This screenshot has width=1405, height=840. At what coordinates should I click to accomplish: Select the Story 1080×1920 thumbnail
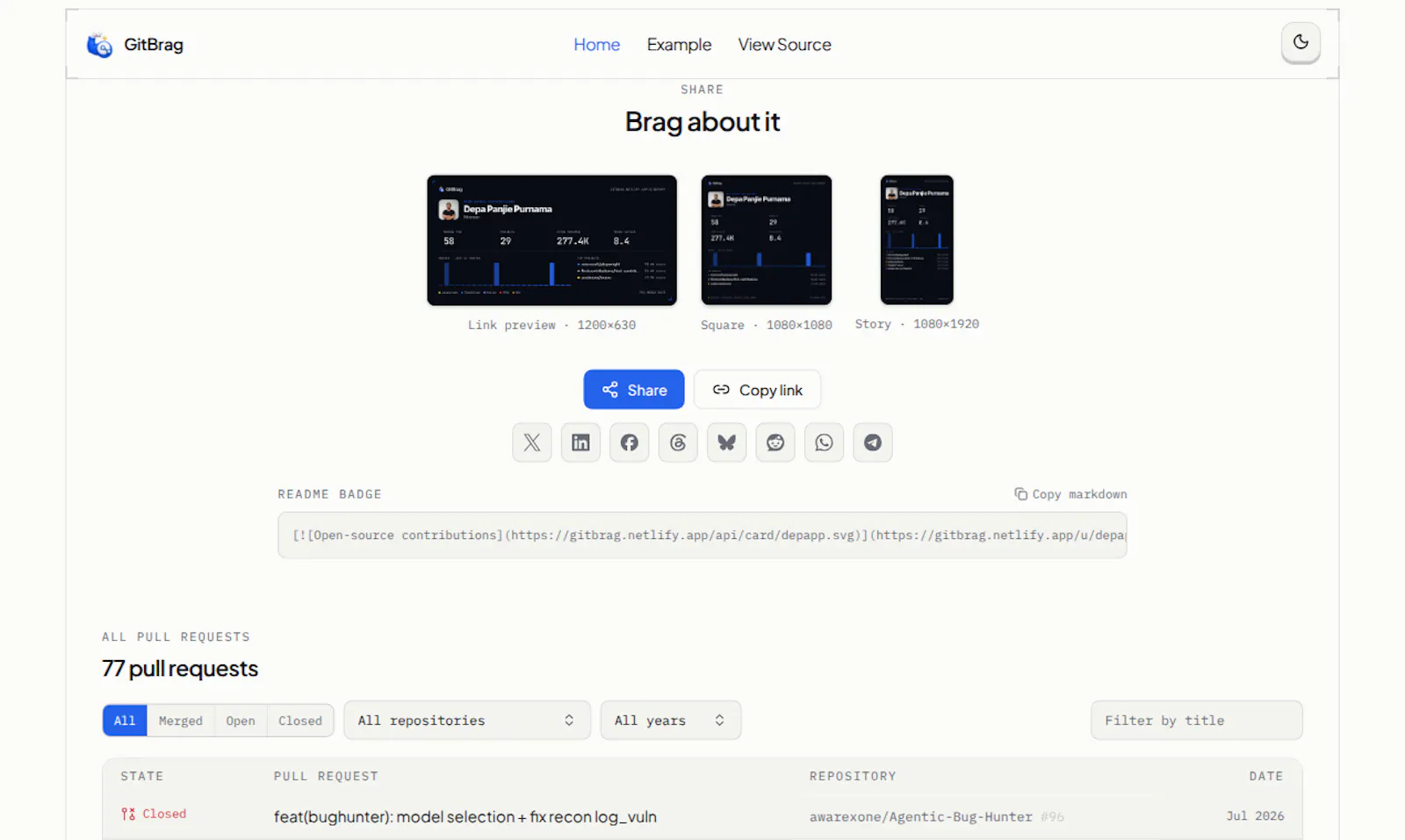917,240
